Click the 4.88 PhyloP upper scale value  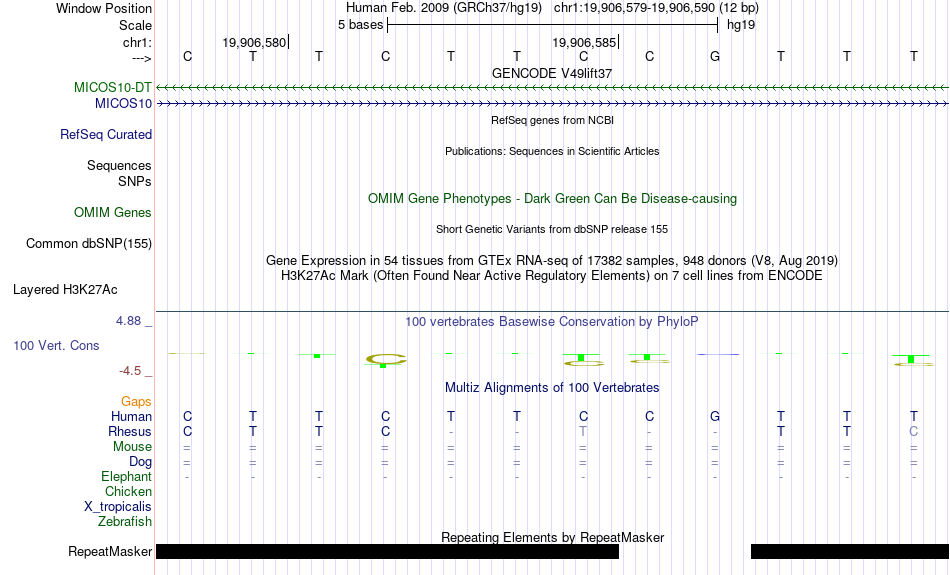pos(128,321)
